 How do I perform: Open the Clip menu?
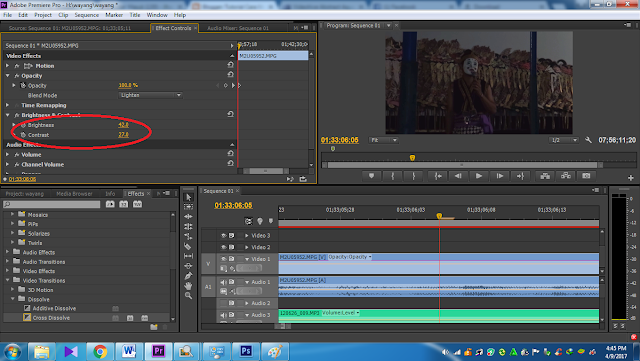[63, 15]
